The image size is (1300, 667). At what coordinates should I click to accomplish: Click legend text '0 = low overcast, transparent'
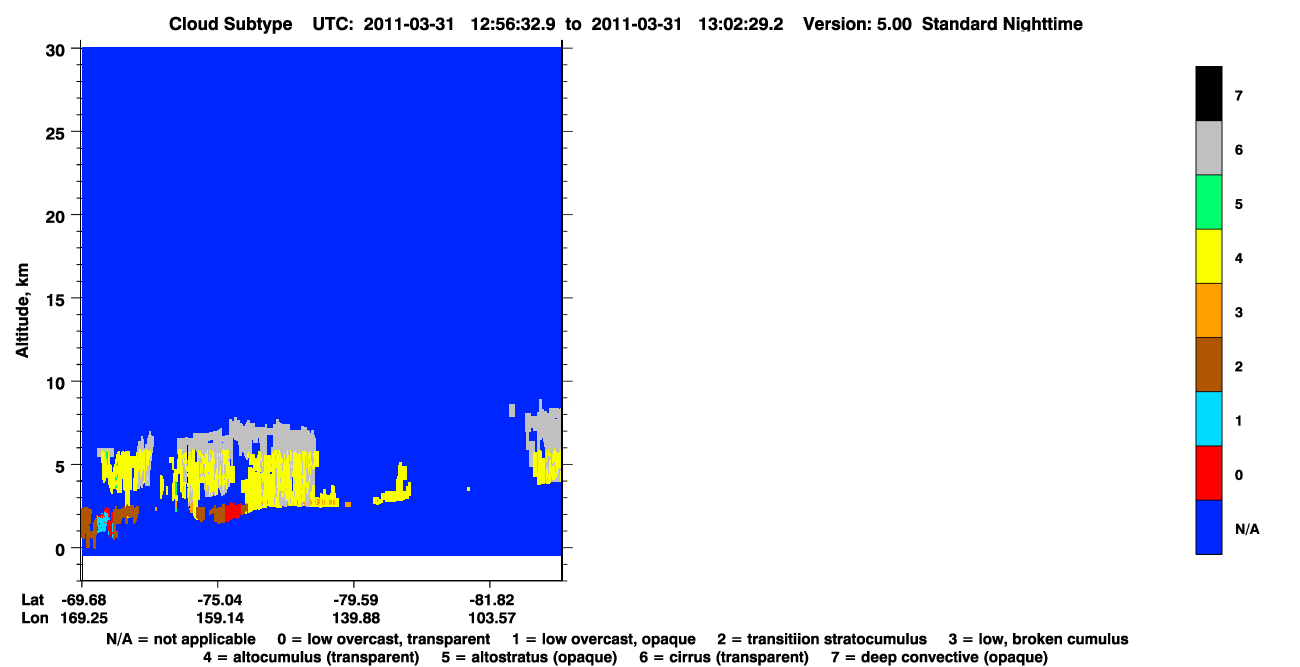[383, 639]
